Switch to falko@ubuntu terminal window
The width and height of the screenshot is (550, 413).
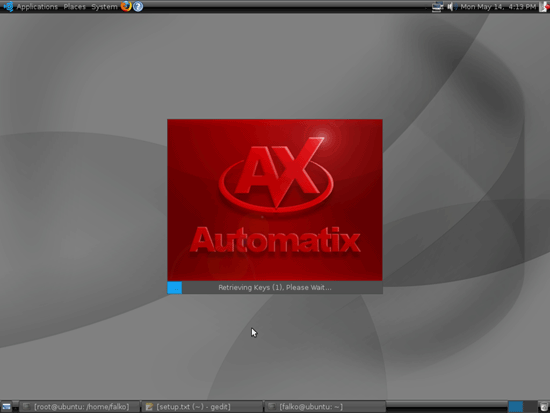(x=325, y=407)
